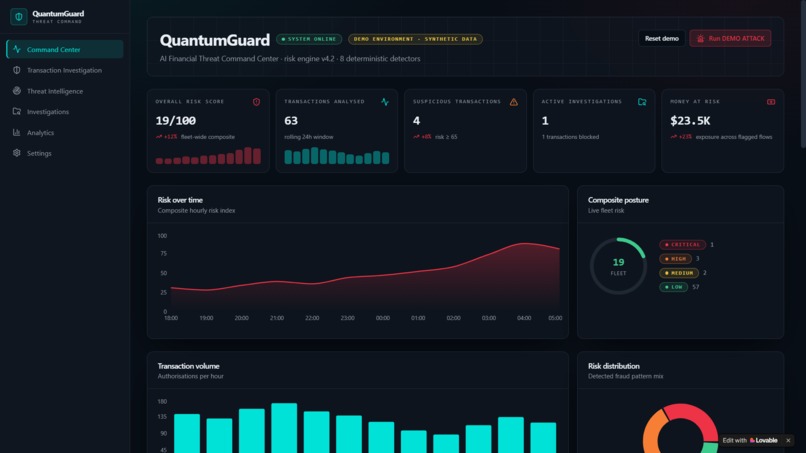
Task: Click the red risk sparkline bars
Action: (208, 156)
